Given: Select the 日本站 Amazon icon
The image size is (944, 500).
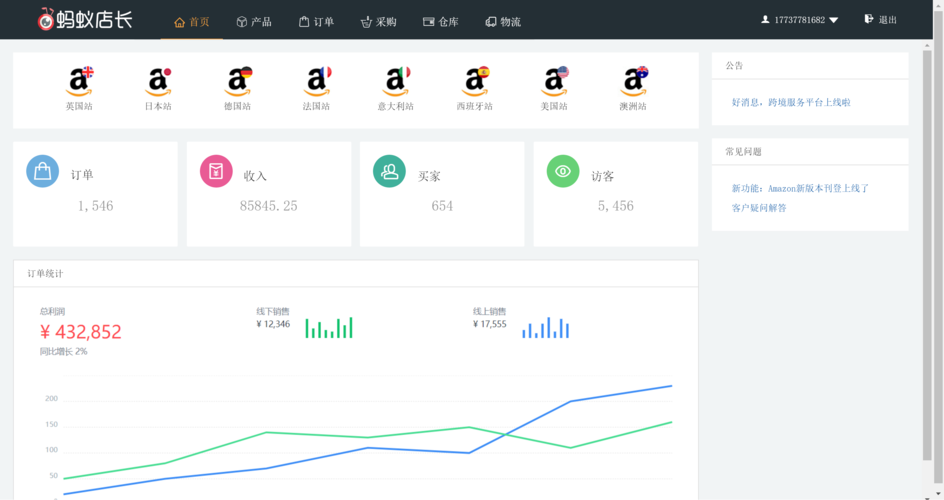Looking at the screenshot, I should (158, 81).
